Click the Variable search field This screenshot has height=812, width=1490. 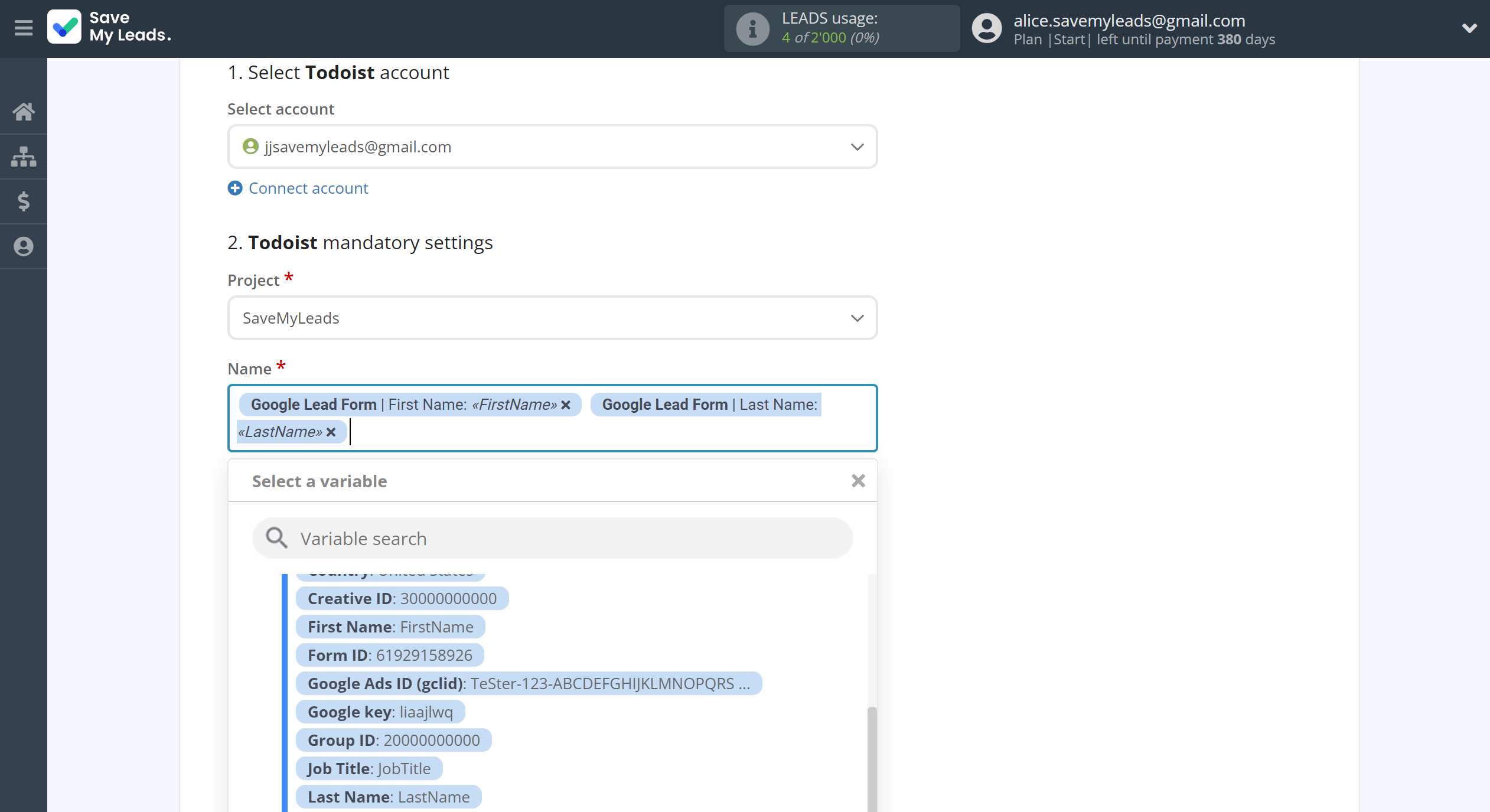tap(552, 538)
